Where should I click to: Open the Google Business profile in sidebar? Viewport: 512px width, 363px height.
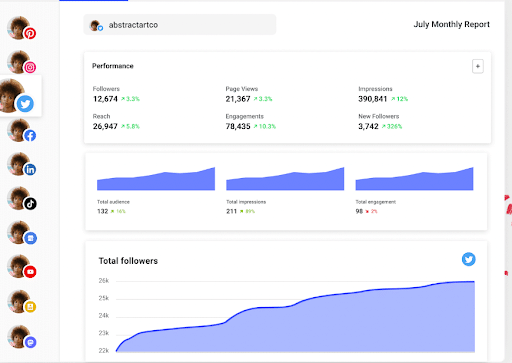click(21, 233)
